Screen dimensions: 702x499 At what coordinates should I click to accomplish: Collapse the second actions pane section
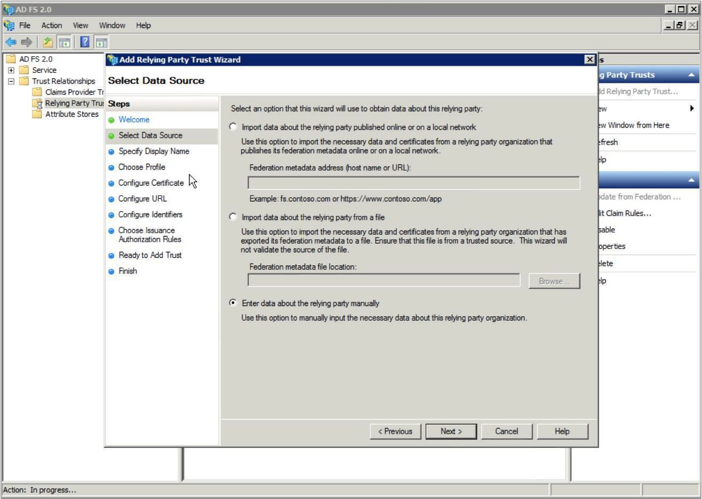[691, 180]
